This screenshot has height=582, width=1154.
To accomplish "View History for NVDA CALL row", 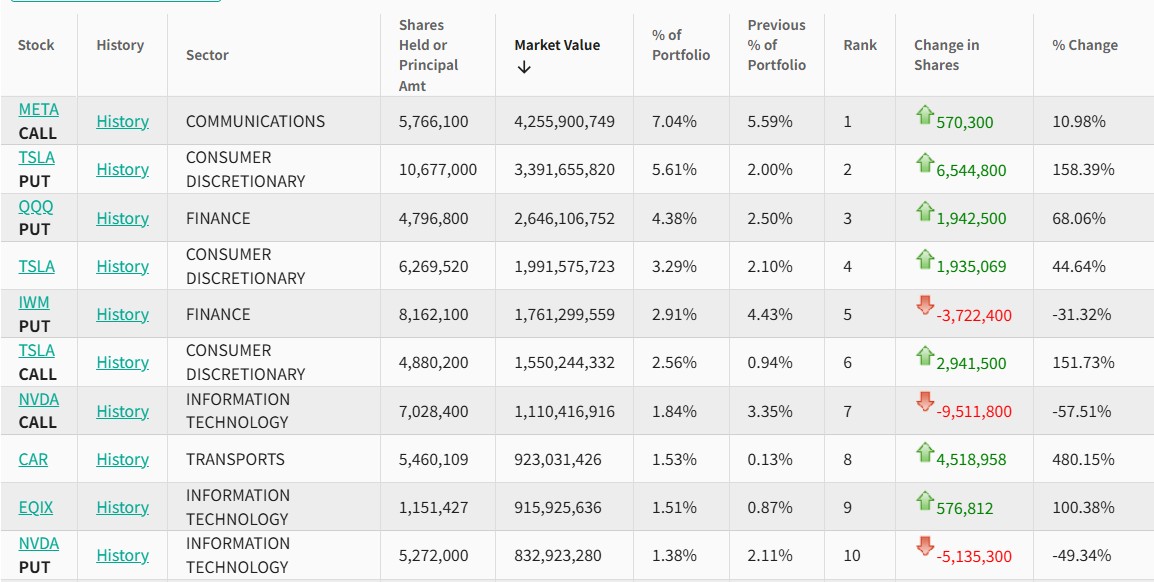I will (122, 411).
